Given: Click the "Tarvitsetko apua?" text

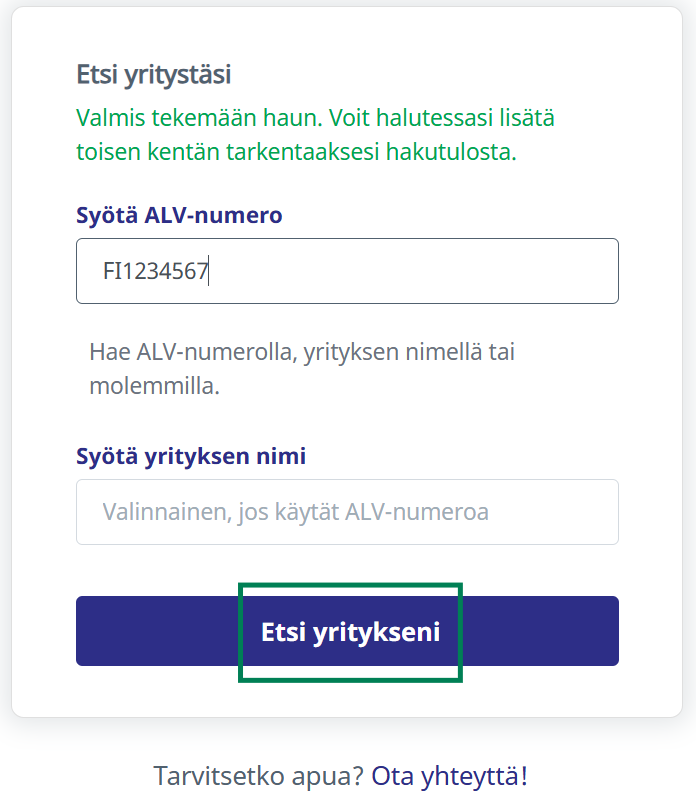Looking at the screenshot, I should (259, 775).
